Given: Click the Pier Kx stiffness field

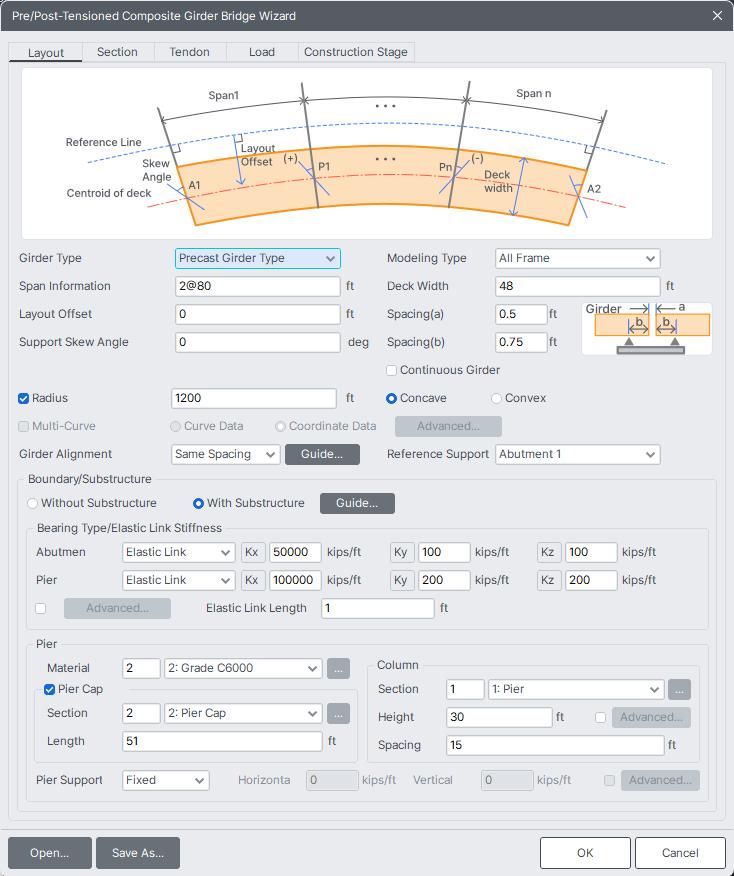Looking at the screenshot, I should pos(295,580).
